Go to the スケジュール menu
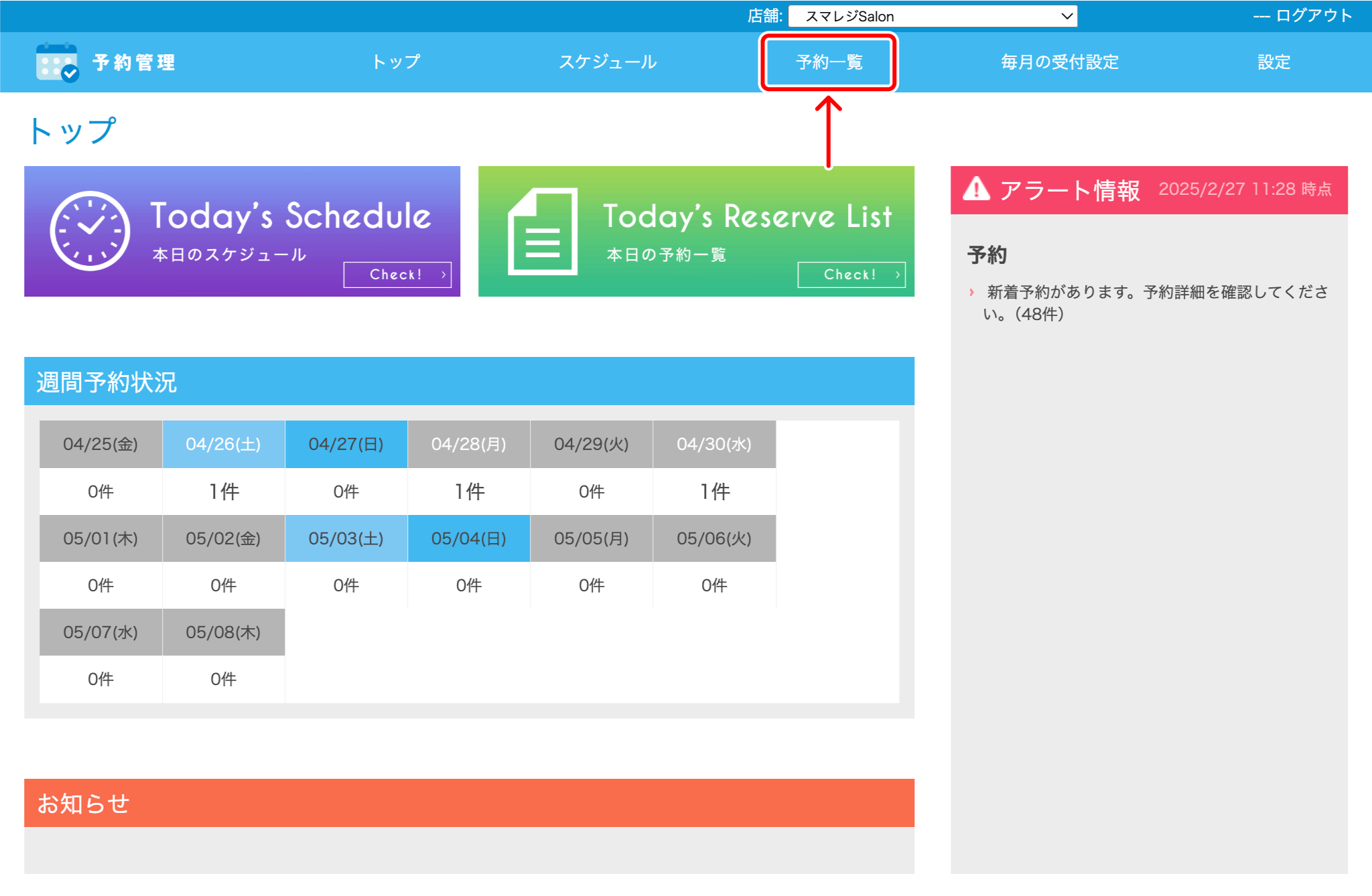 click(x=608, y=62)
